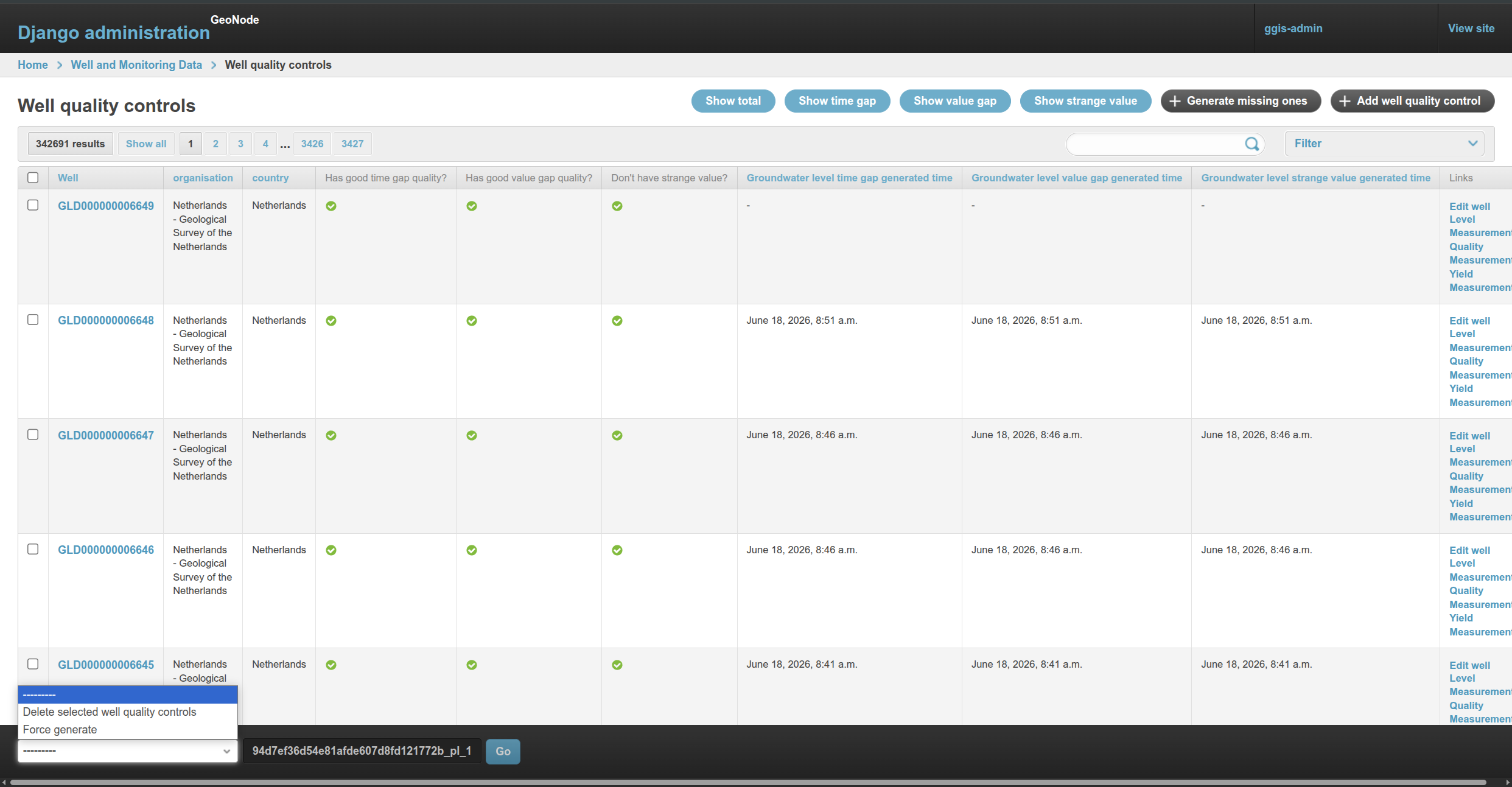Sort by organisation column header
This screenshot has width=1512, height=787.
pos(203,178)
